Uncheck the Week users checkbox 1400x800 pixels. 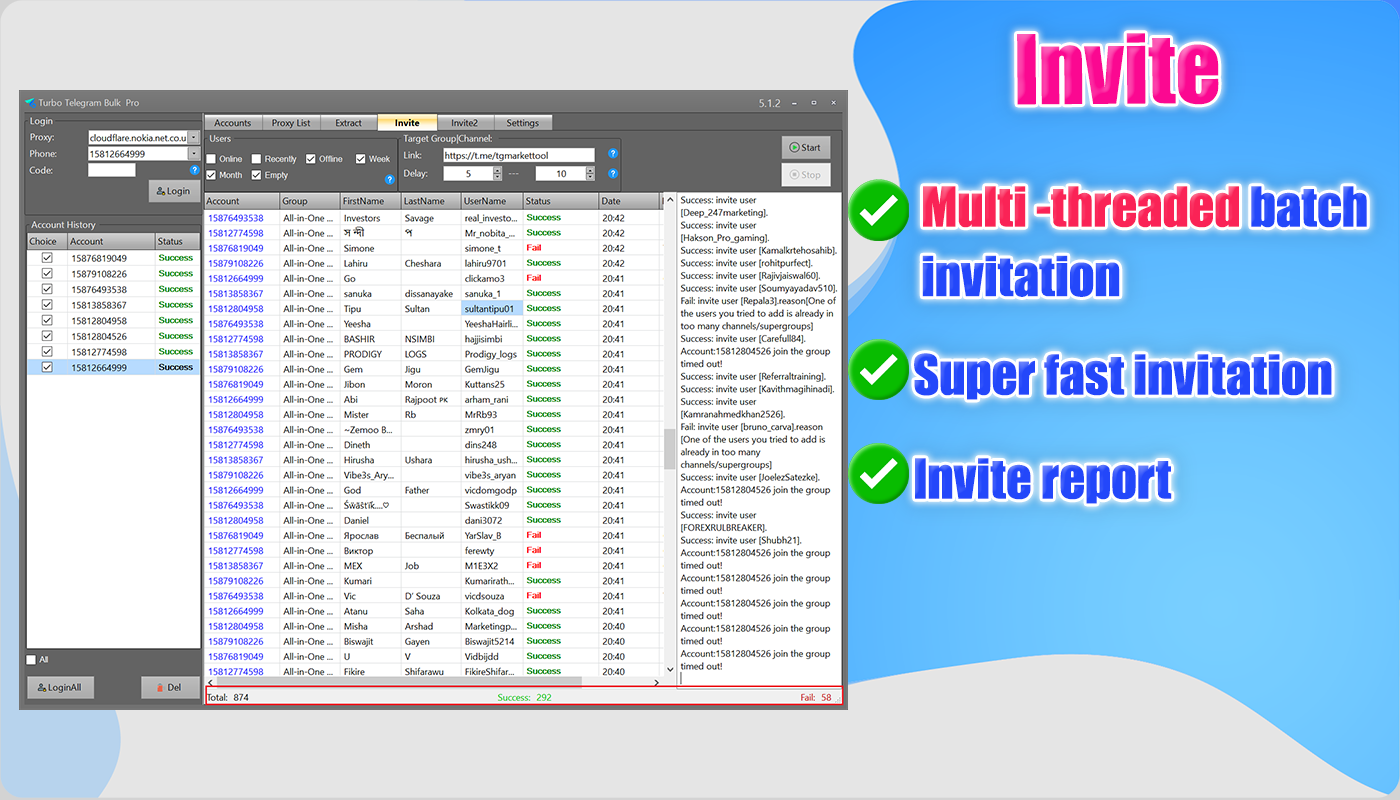coord(360,159)
